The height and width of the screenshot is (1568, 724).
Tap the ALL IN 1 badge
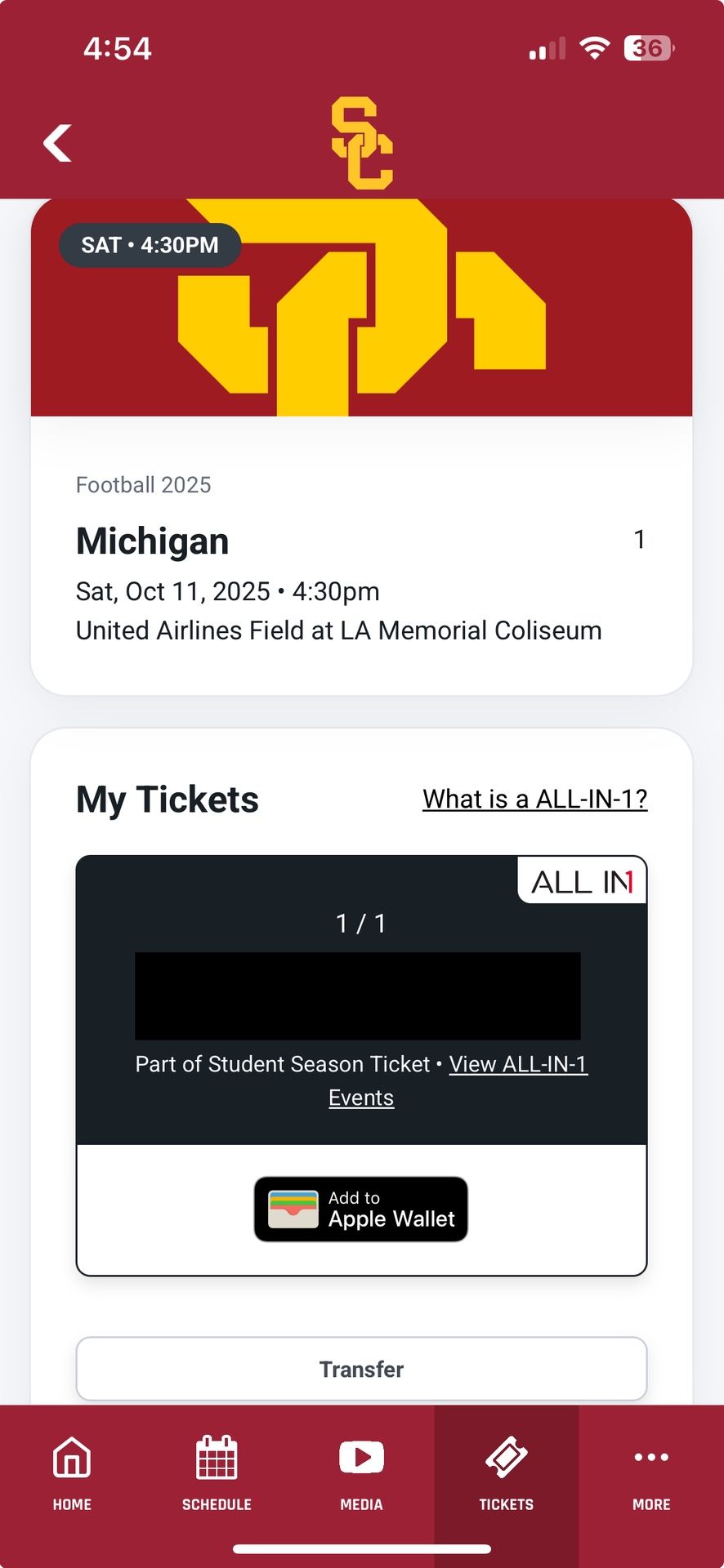point(582,882)
